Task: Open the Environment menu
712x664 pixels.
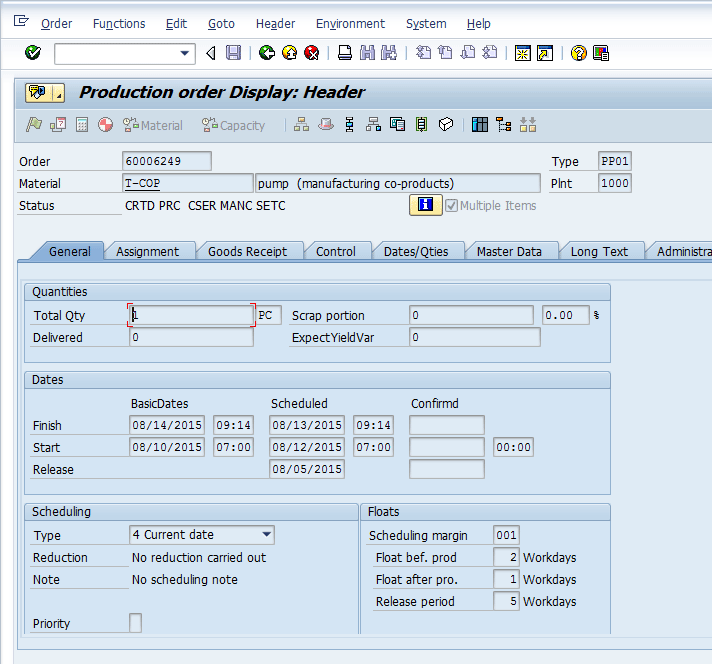Action: click(x=350, y=23)
